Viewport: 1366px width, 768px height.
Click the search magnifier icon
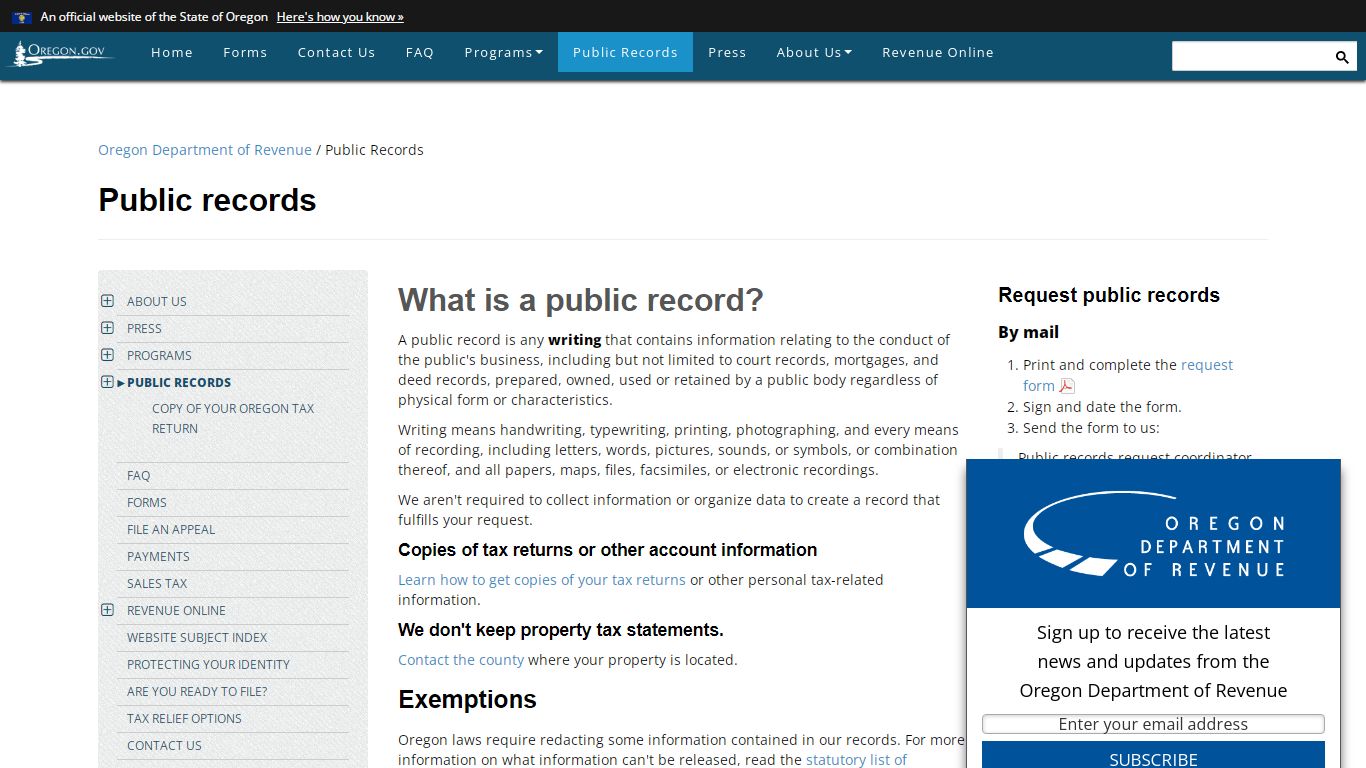tap(1342, 57)
